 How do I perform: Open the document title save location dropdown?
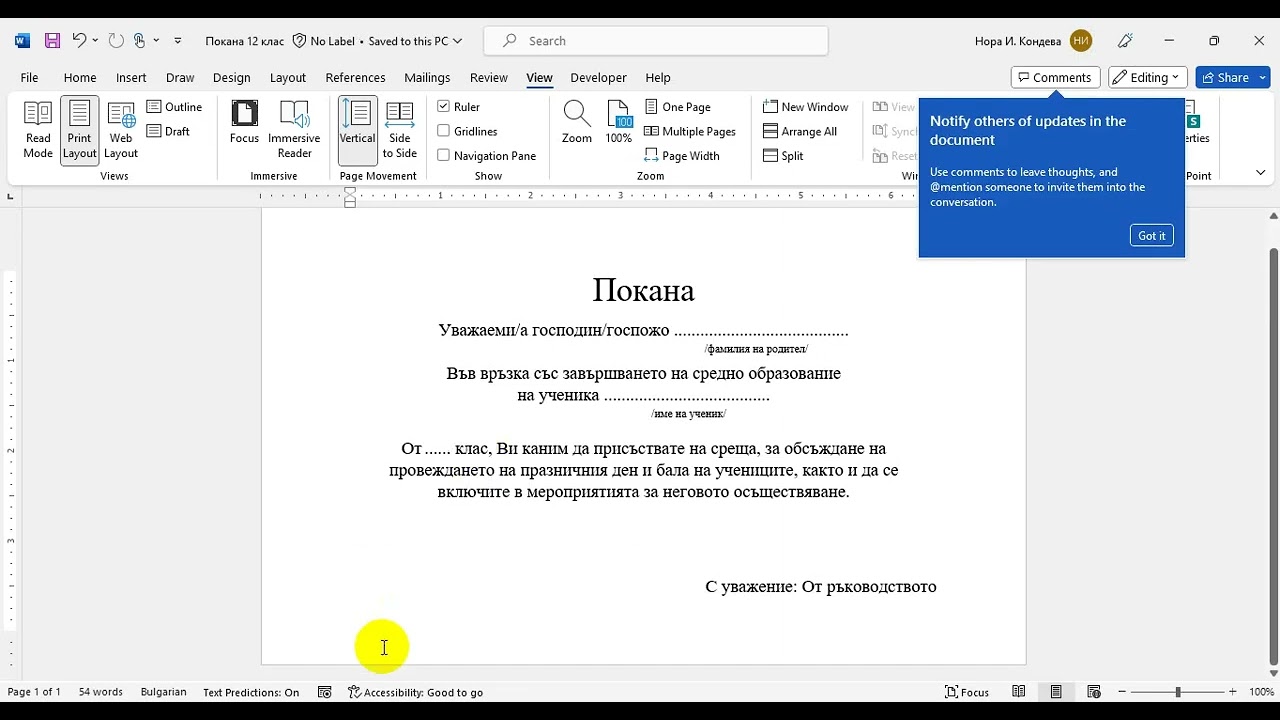[457, 41]
